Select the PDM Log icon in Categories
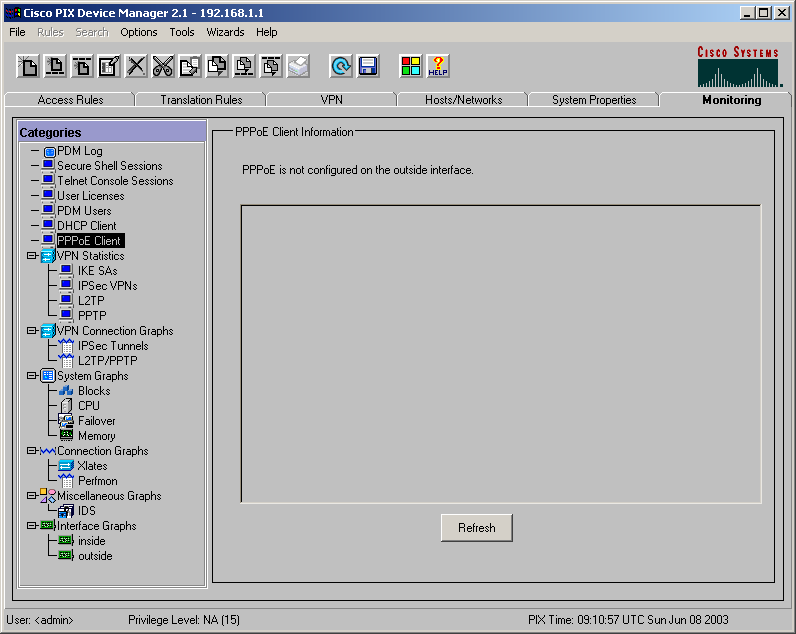This screenshot has width=796, height=634. tap(49, 151)
